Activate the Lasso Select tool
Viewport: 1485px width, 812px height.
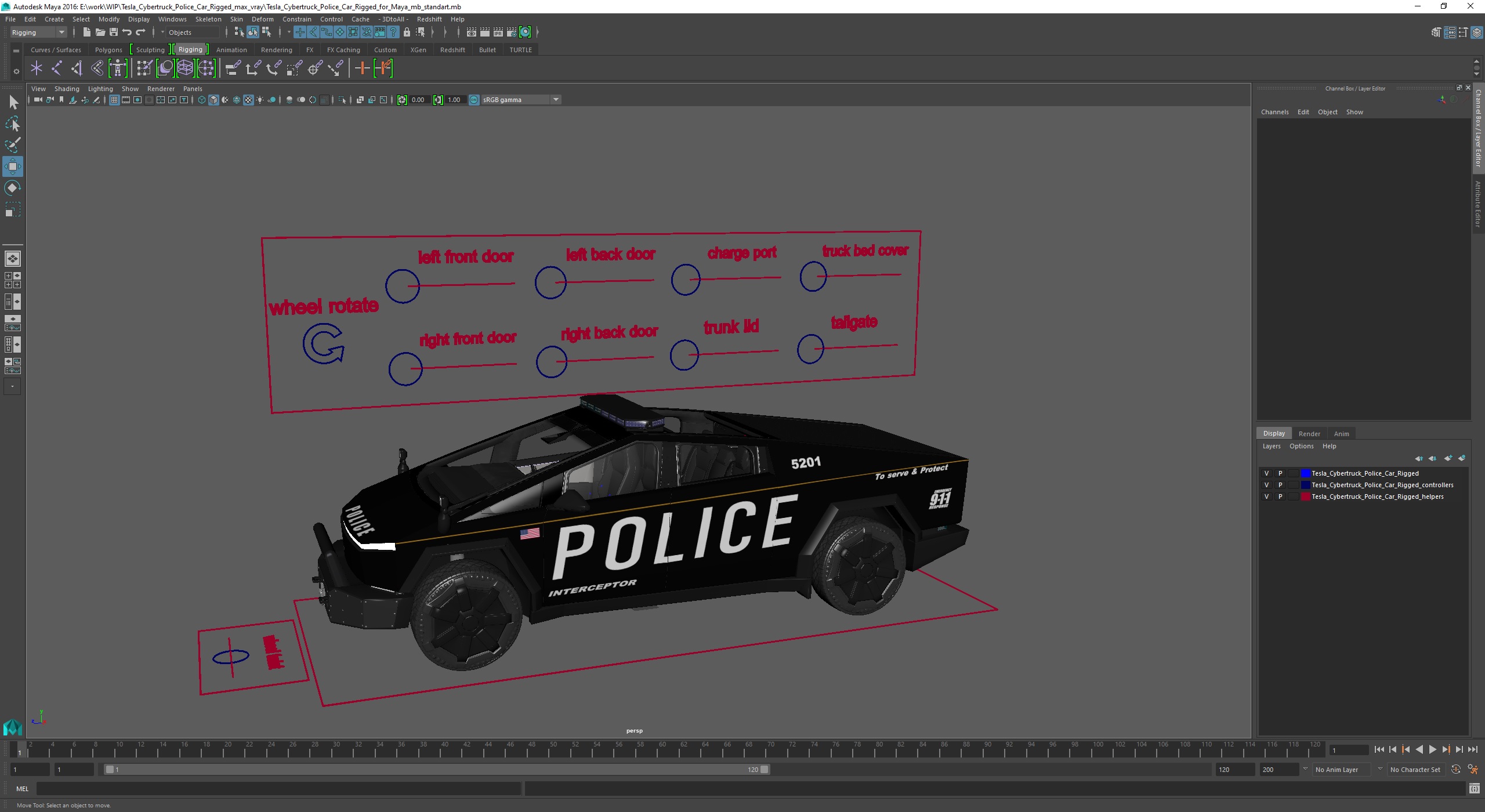click(x=13, y=124)
